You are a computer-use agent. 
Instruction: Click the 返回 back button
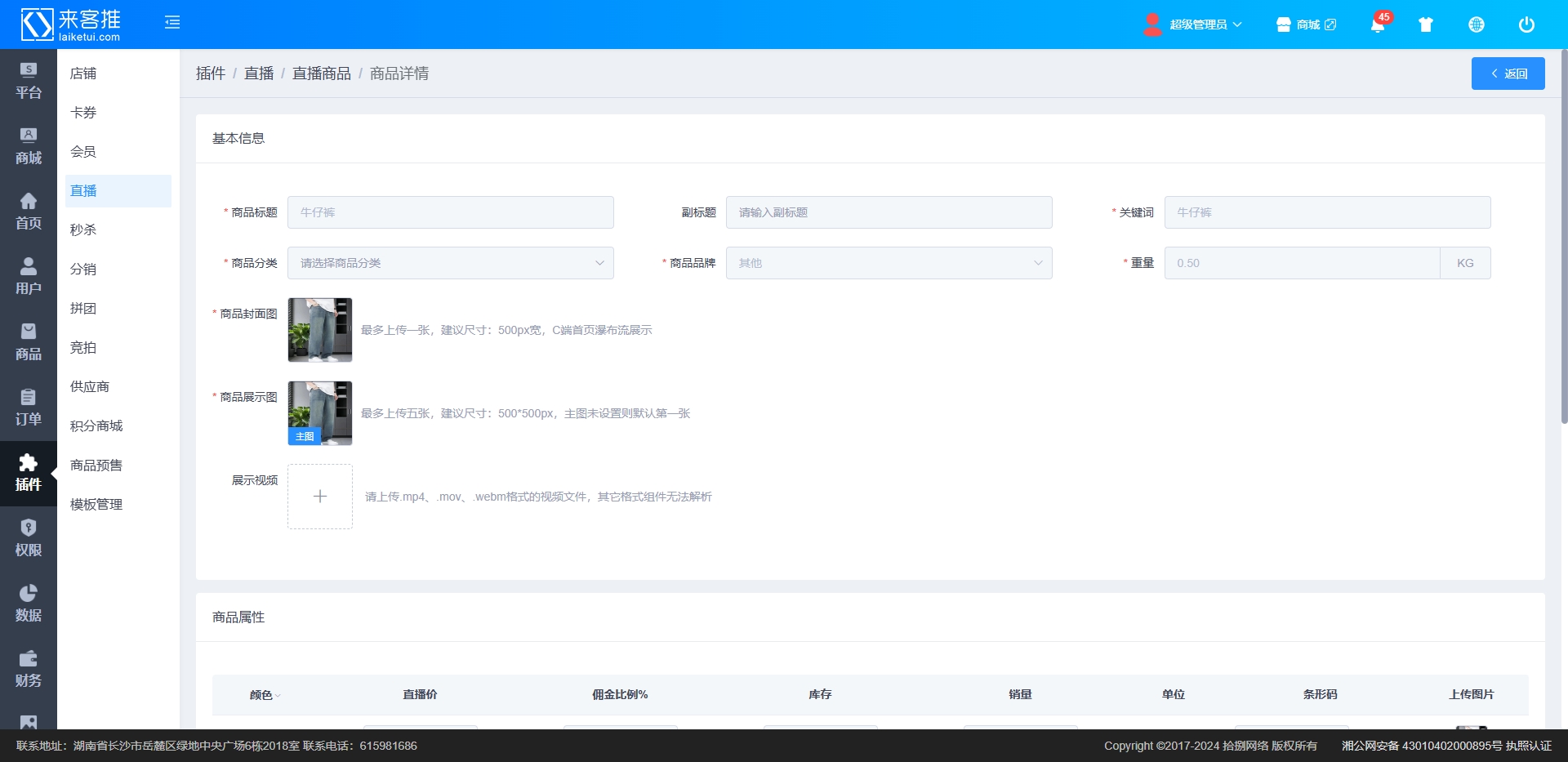pyautogui.click(x=1508, y=74)
